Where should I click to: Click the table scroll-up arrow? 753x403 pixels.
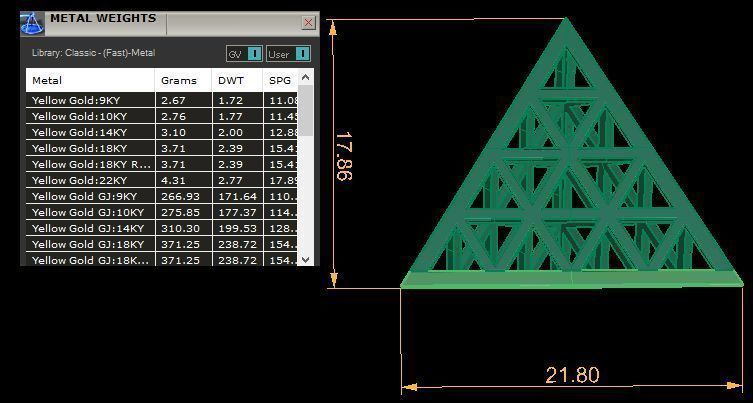(306, 77)
